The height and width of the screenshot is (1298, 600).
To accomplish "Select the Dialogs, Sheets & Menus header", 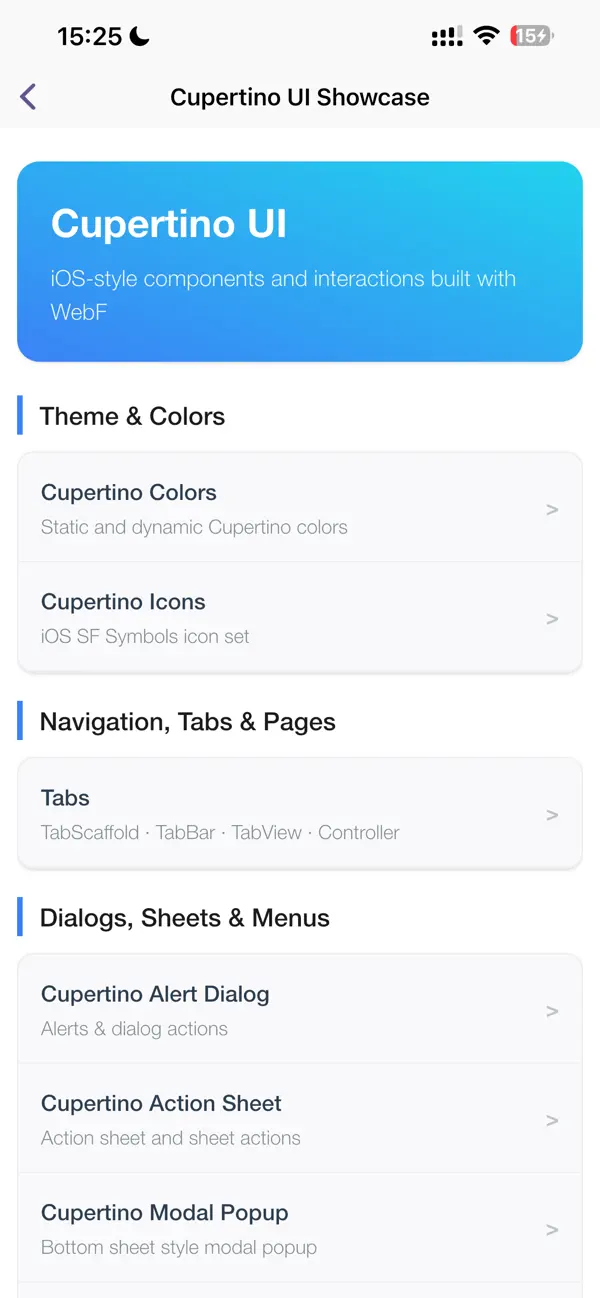I will coord(186,917).
